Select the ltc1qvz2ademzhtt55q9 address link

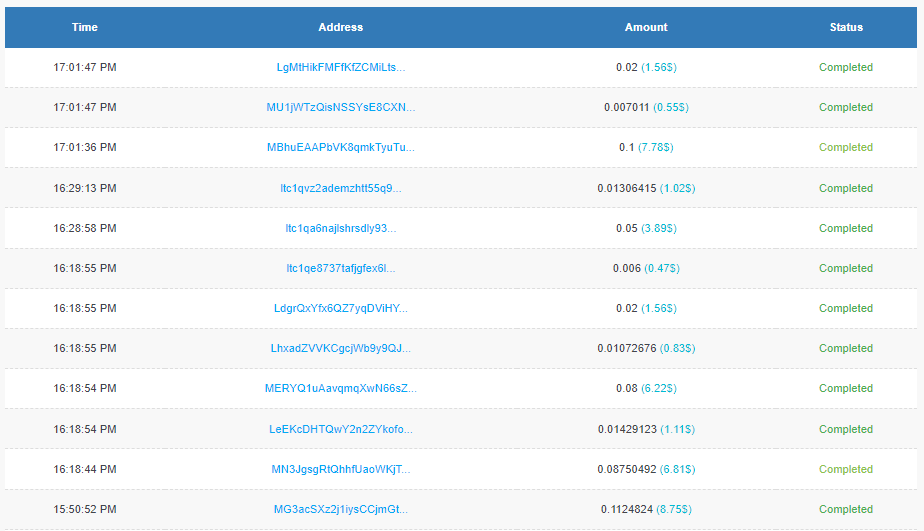340,188
